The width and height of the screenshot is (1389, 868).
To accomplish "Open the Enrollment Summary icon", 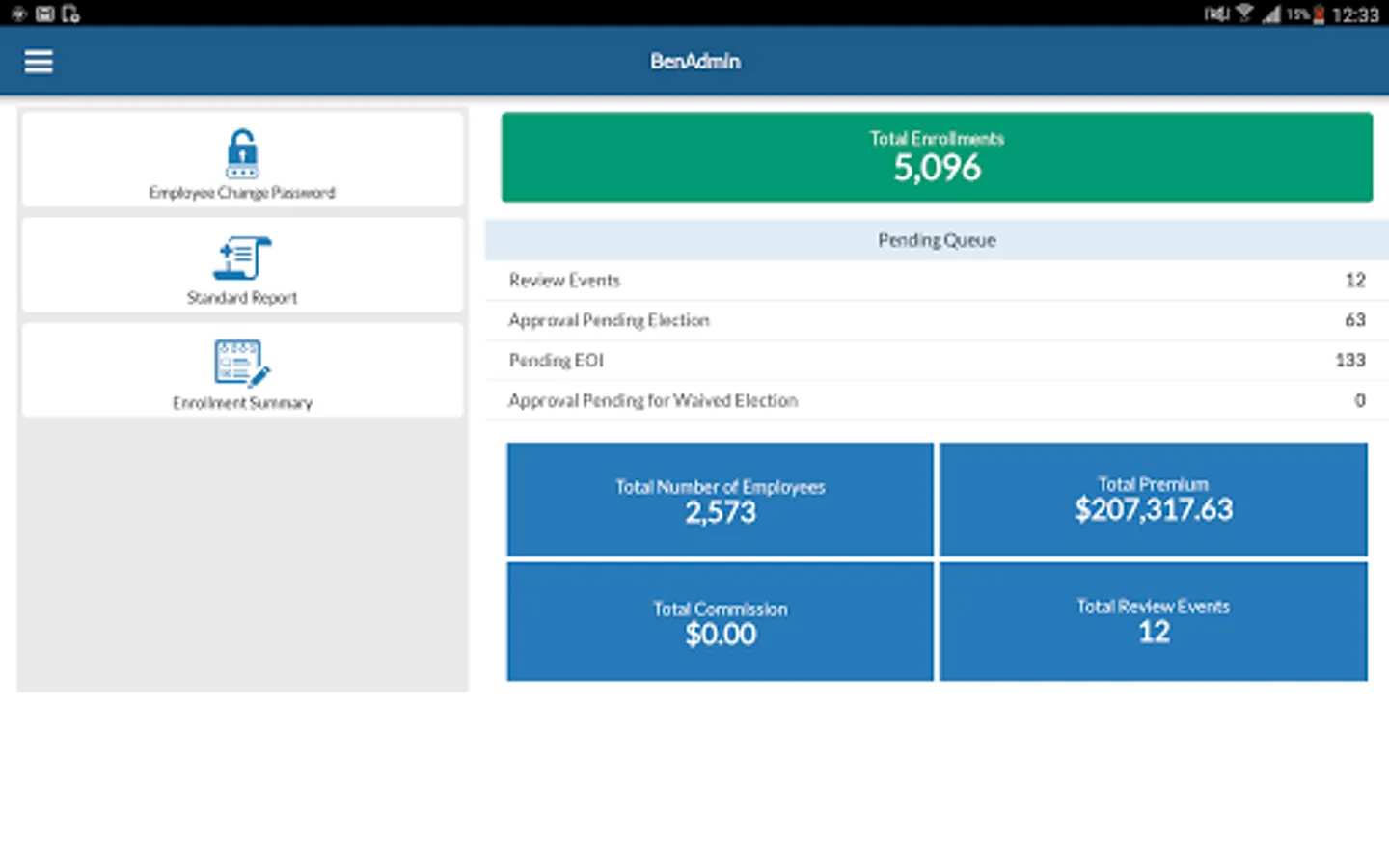I will click(242, 363).
